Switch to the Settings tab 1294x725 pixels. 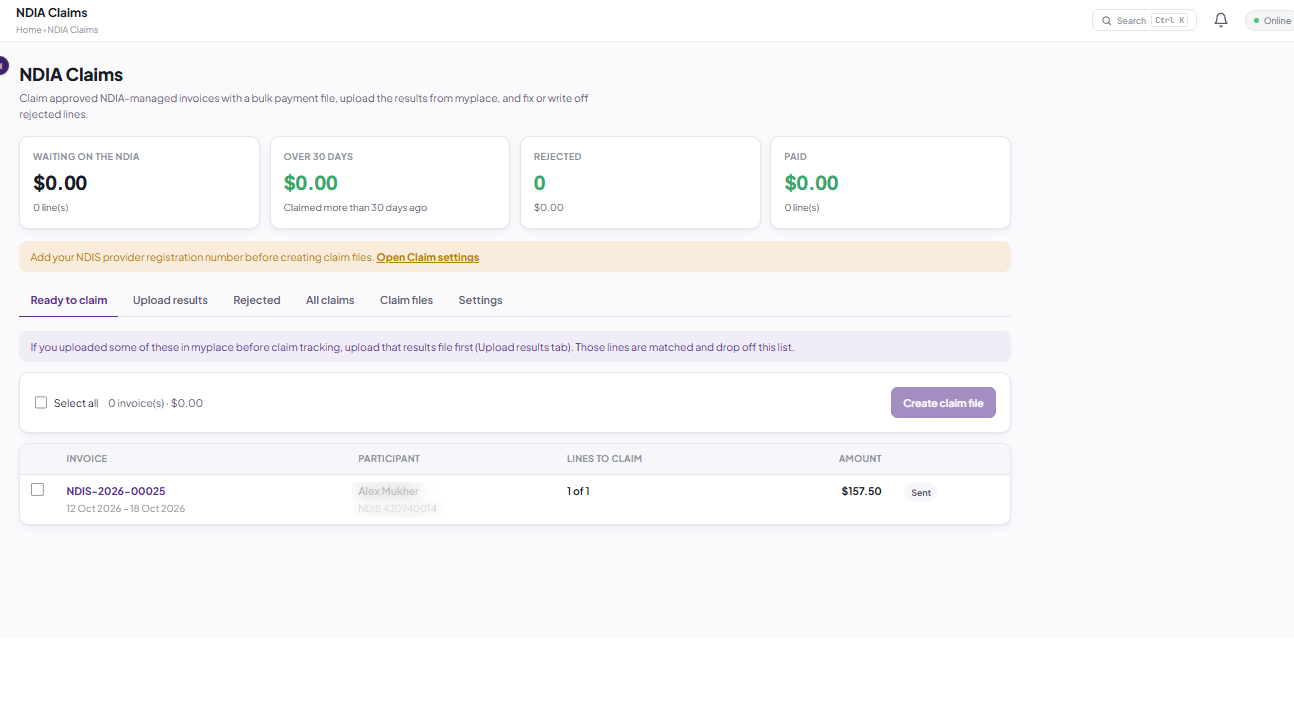480,300
